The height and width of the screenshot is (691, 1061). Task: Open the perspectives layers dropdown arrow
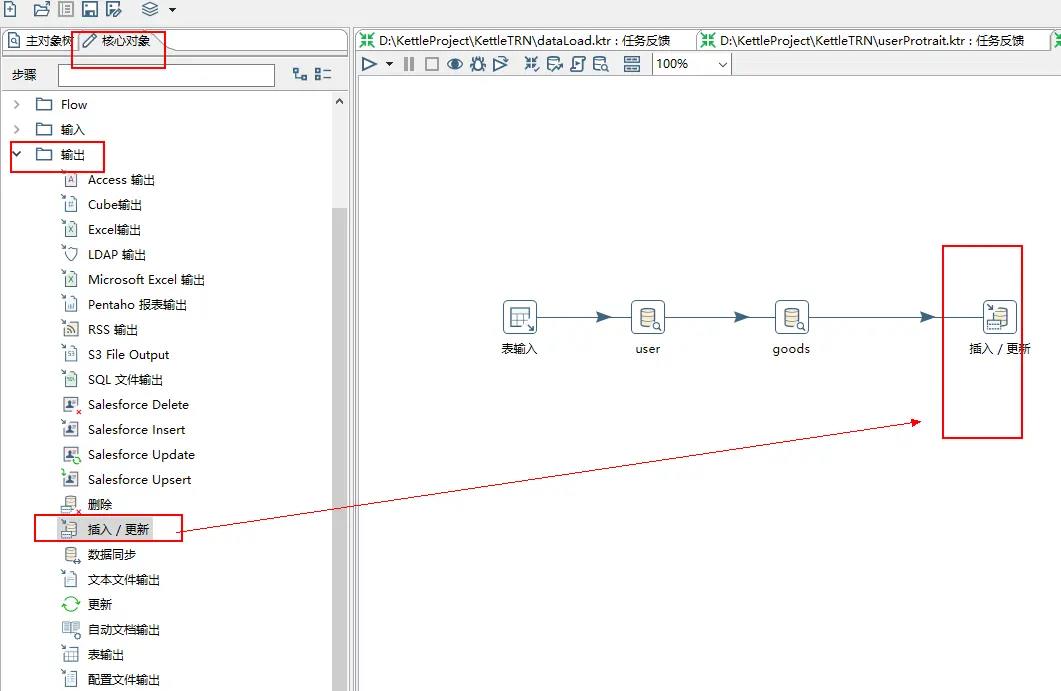172,10
